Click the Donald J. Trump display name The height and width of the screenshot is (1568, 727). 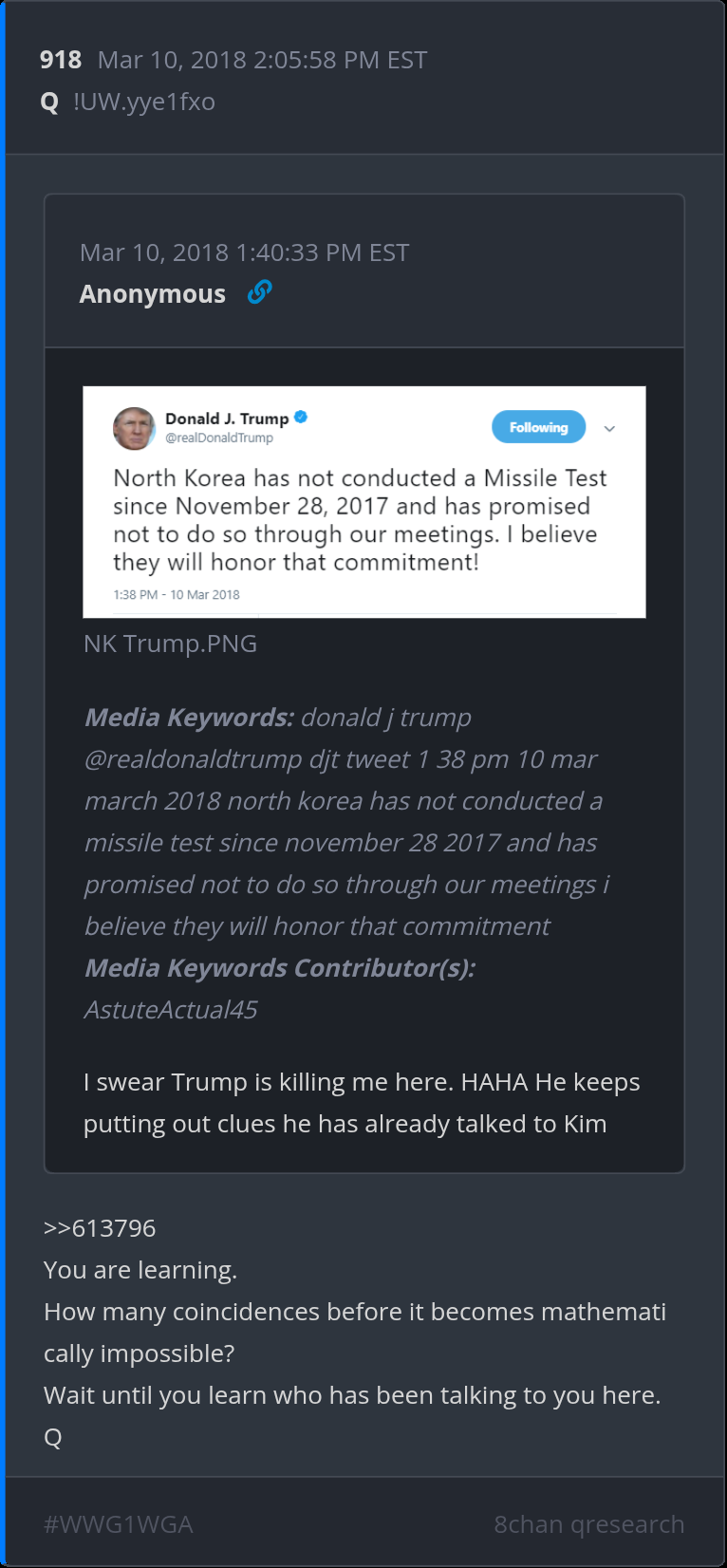(x=227, y=419)
